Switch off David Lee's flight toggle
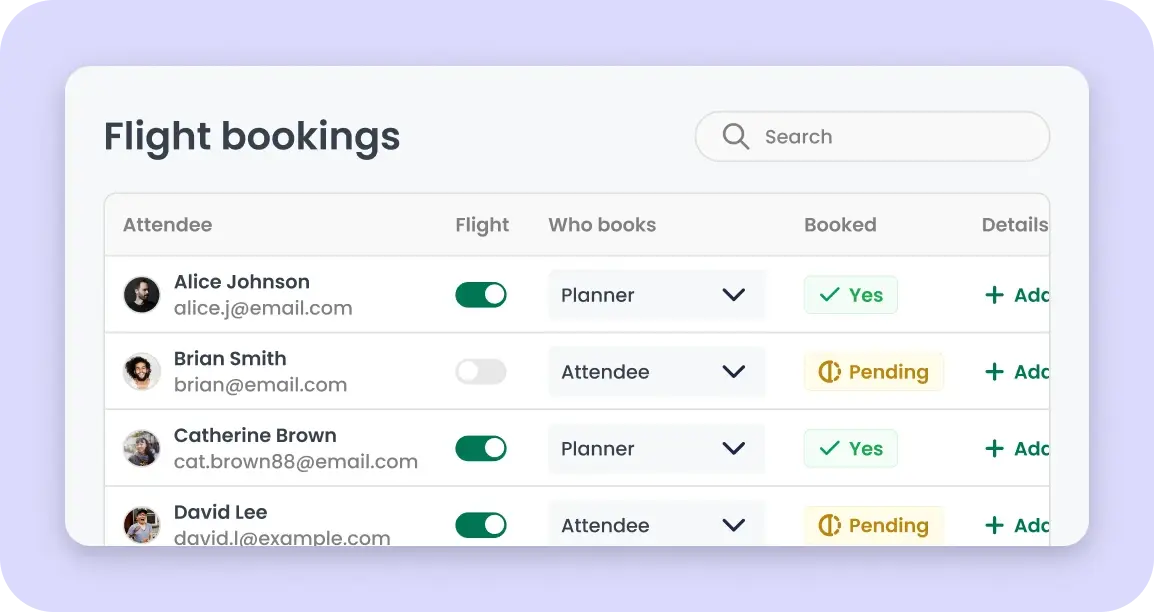Viewport: 1154px width, 612px height. coord(481,525)
